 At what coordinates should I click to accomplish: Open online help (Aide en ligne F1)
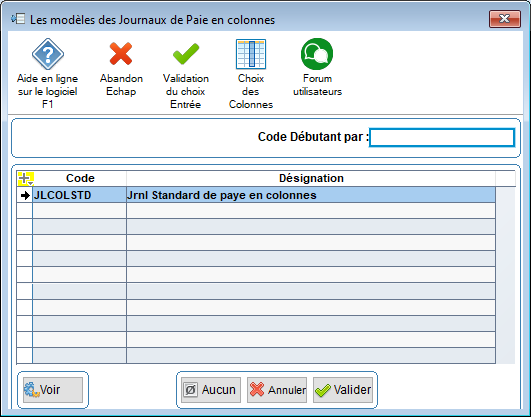(47, 73)
